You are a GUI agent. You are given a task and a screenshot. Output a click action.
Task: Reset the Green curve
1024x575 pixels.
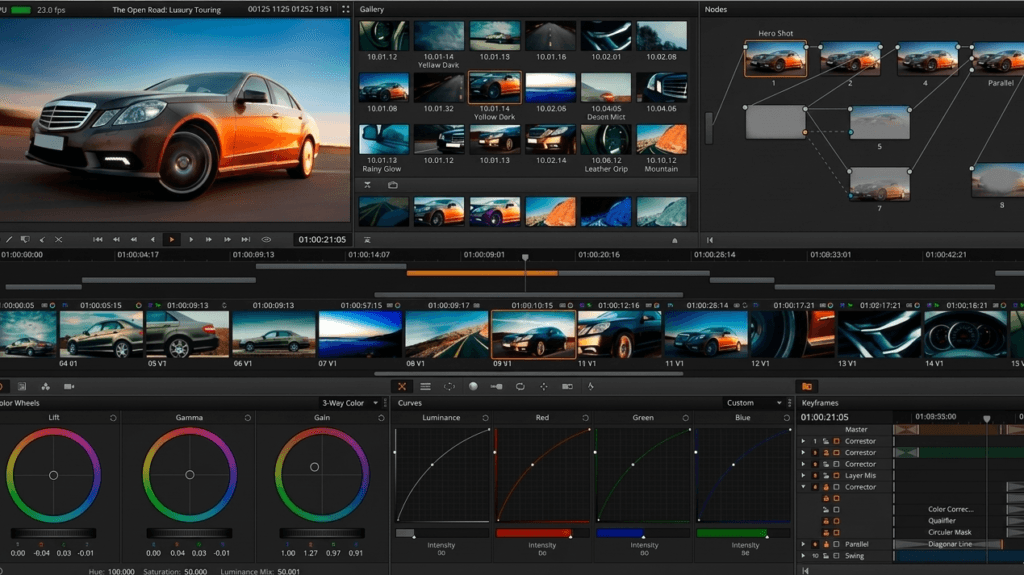click(x=685, y=418)
